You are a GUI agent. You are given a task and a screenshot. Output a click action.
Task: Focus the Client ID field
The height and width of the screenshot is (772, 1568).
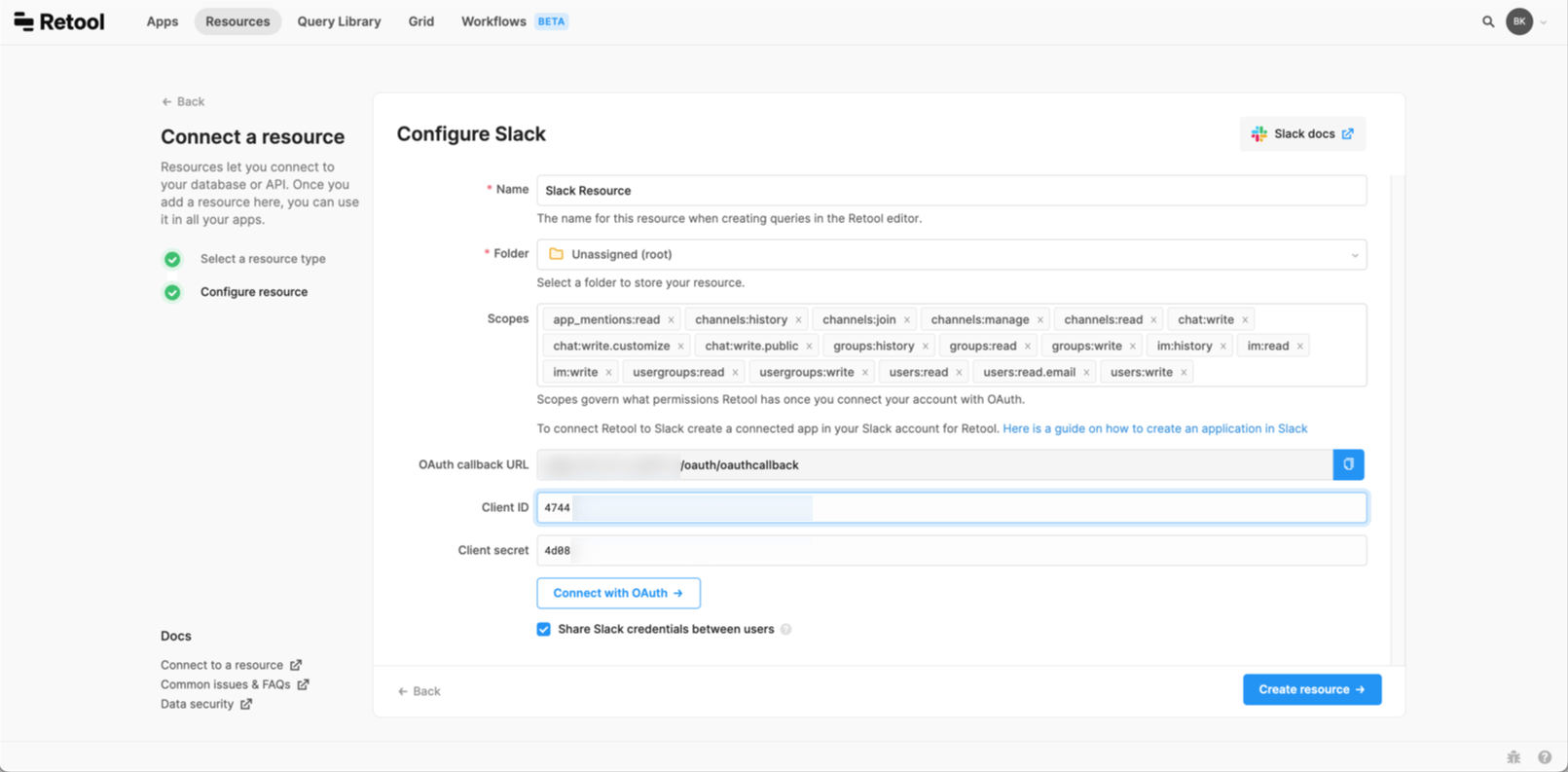tap(951, 507)
